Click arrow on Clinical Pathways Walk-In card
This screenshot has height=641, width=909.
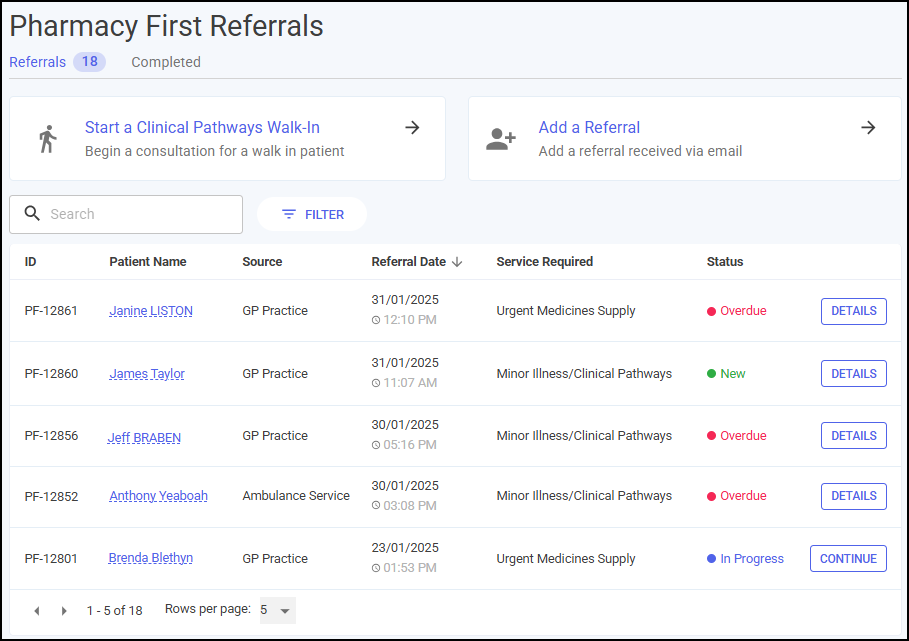pos(412,128)
